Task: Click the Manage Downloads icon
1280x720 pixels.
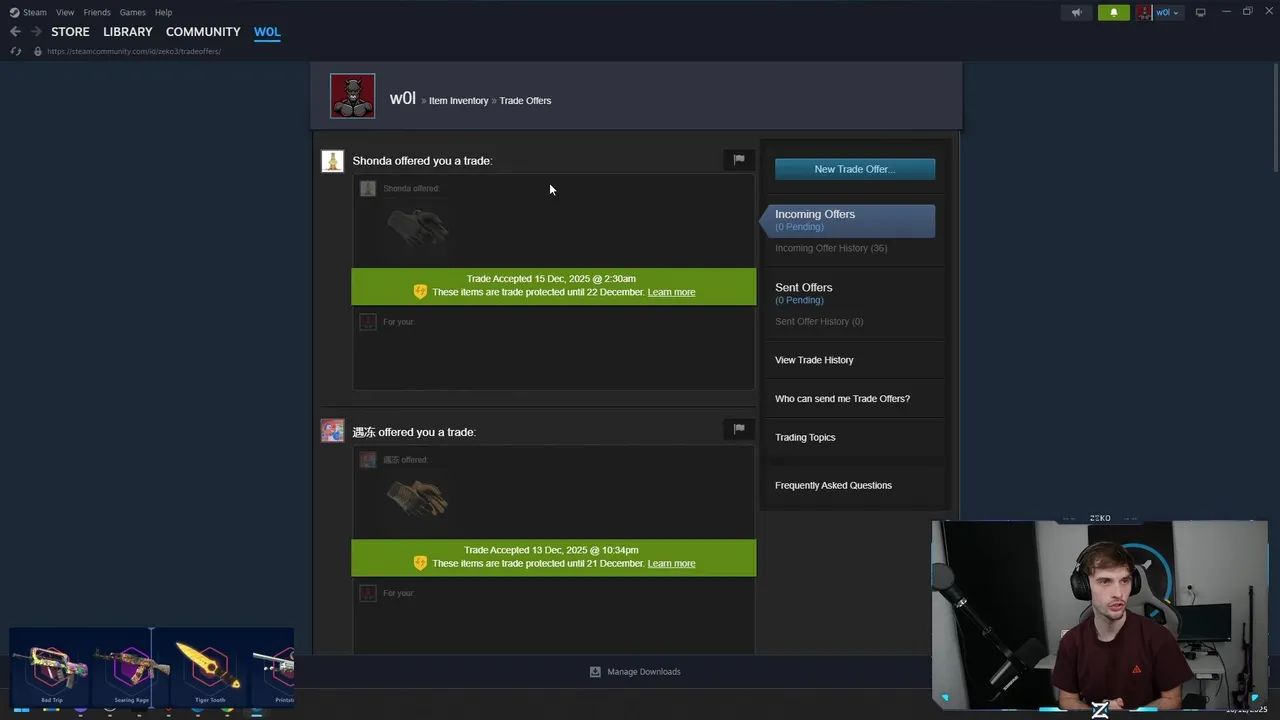Action: [595, 672]
